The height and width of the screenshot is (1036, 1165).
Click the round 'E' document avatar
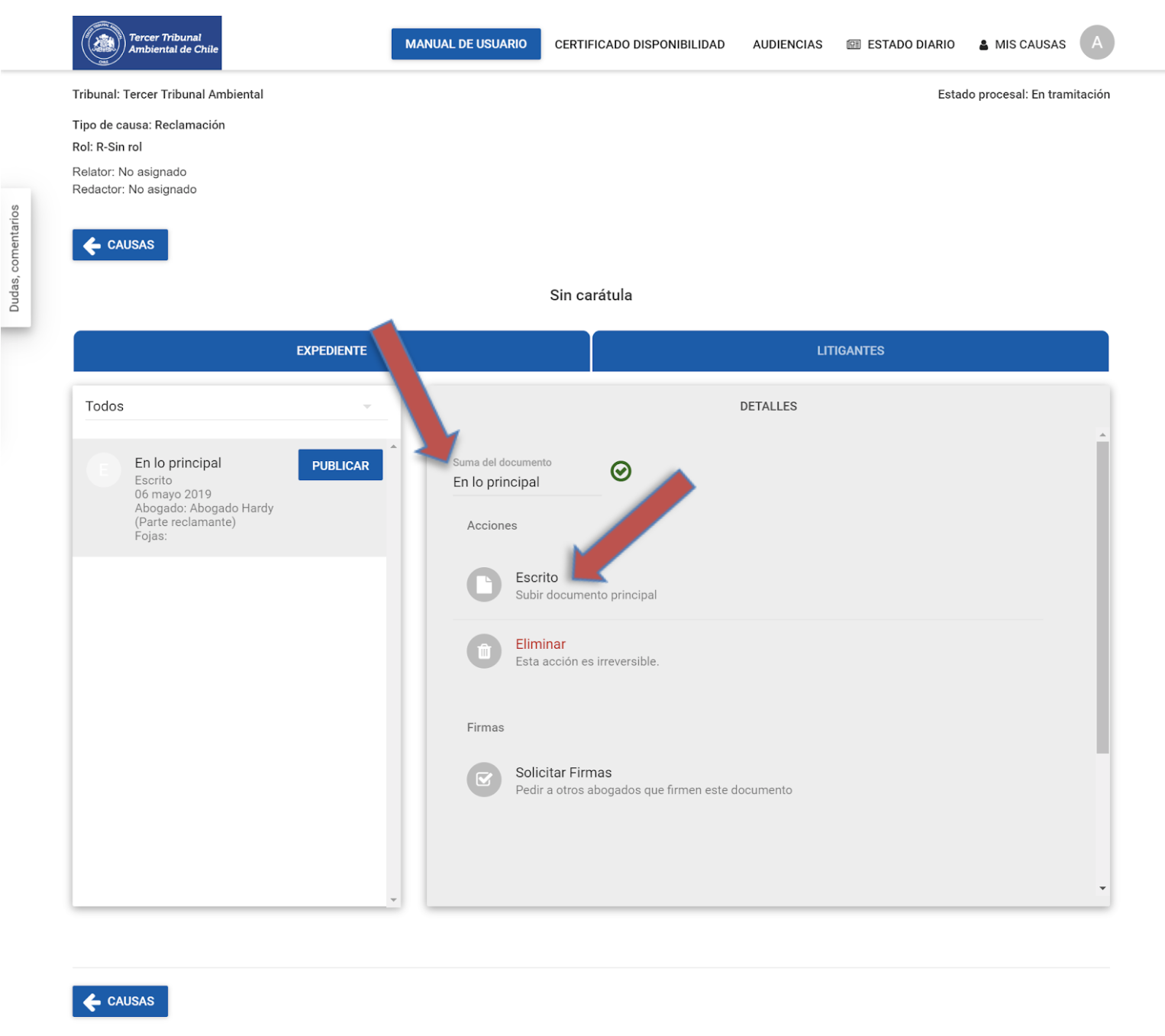pos(104,470)
